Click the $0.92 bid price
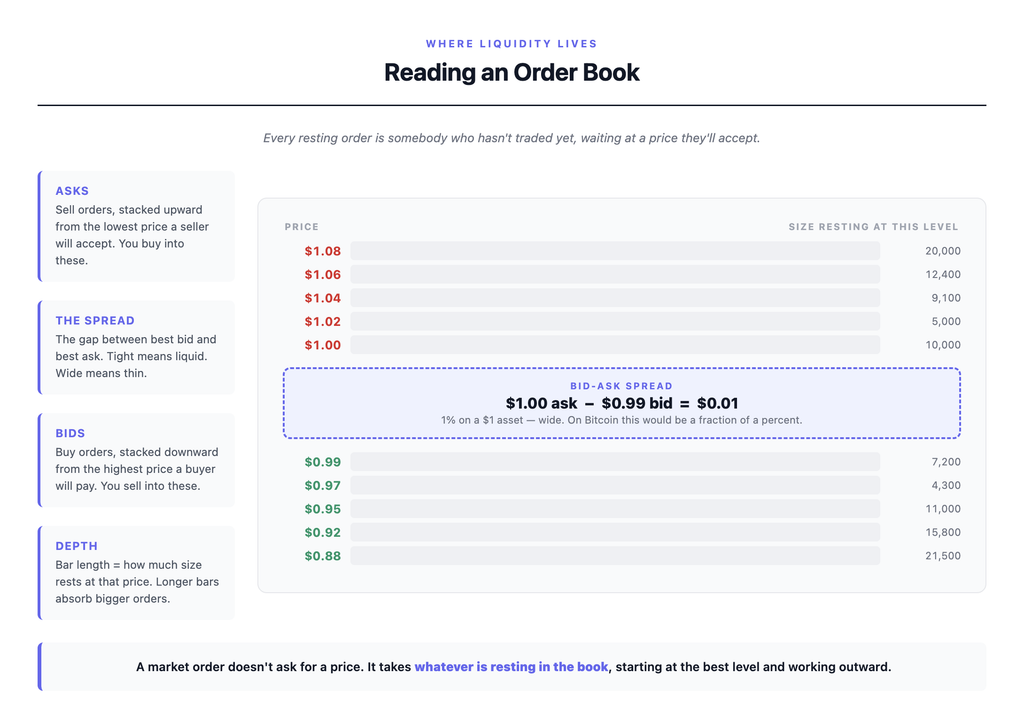Screen dimensions: 1024x726 pyautogui.click(x=323, y=532)
